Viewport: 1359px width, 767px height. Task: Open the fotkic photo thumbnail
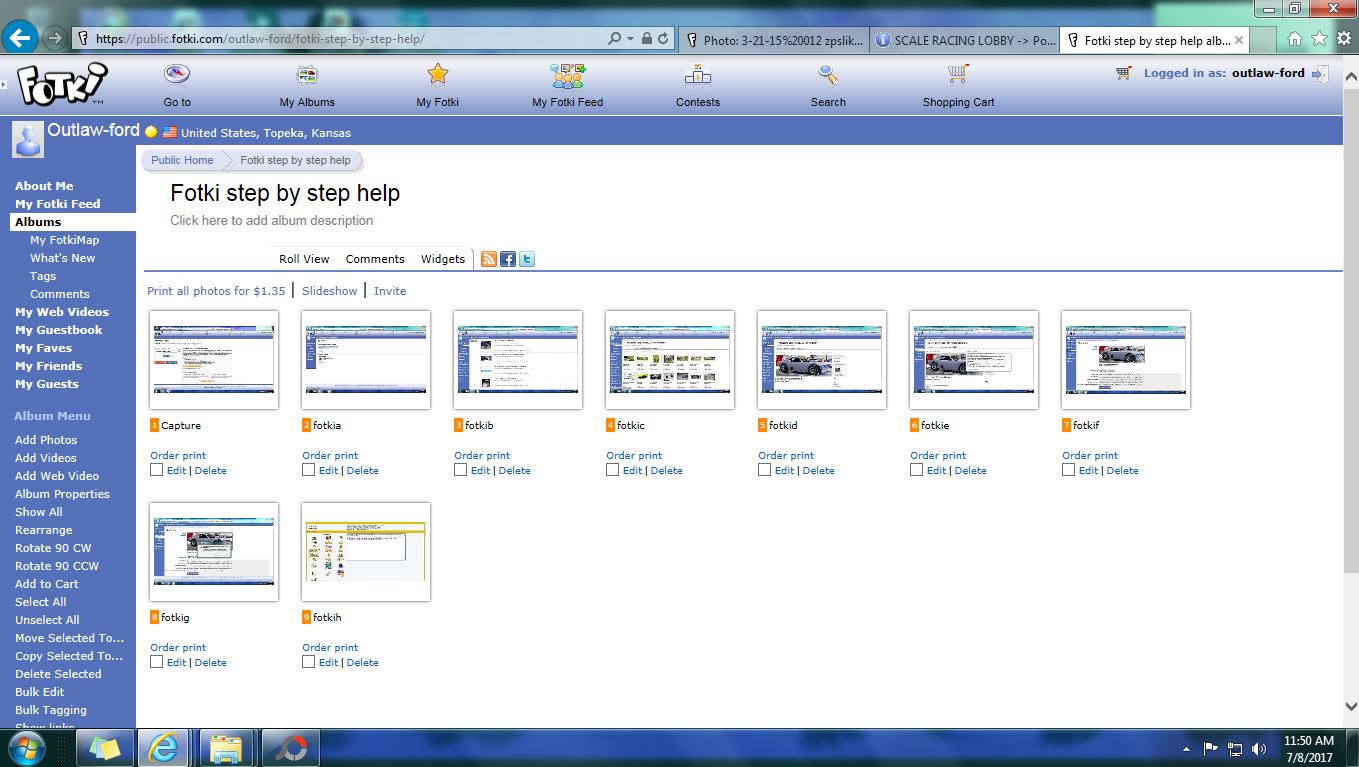point(670,360)
